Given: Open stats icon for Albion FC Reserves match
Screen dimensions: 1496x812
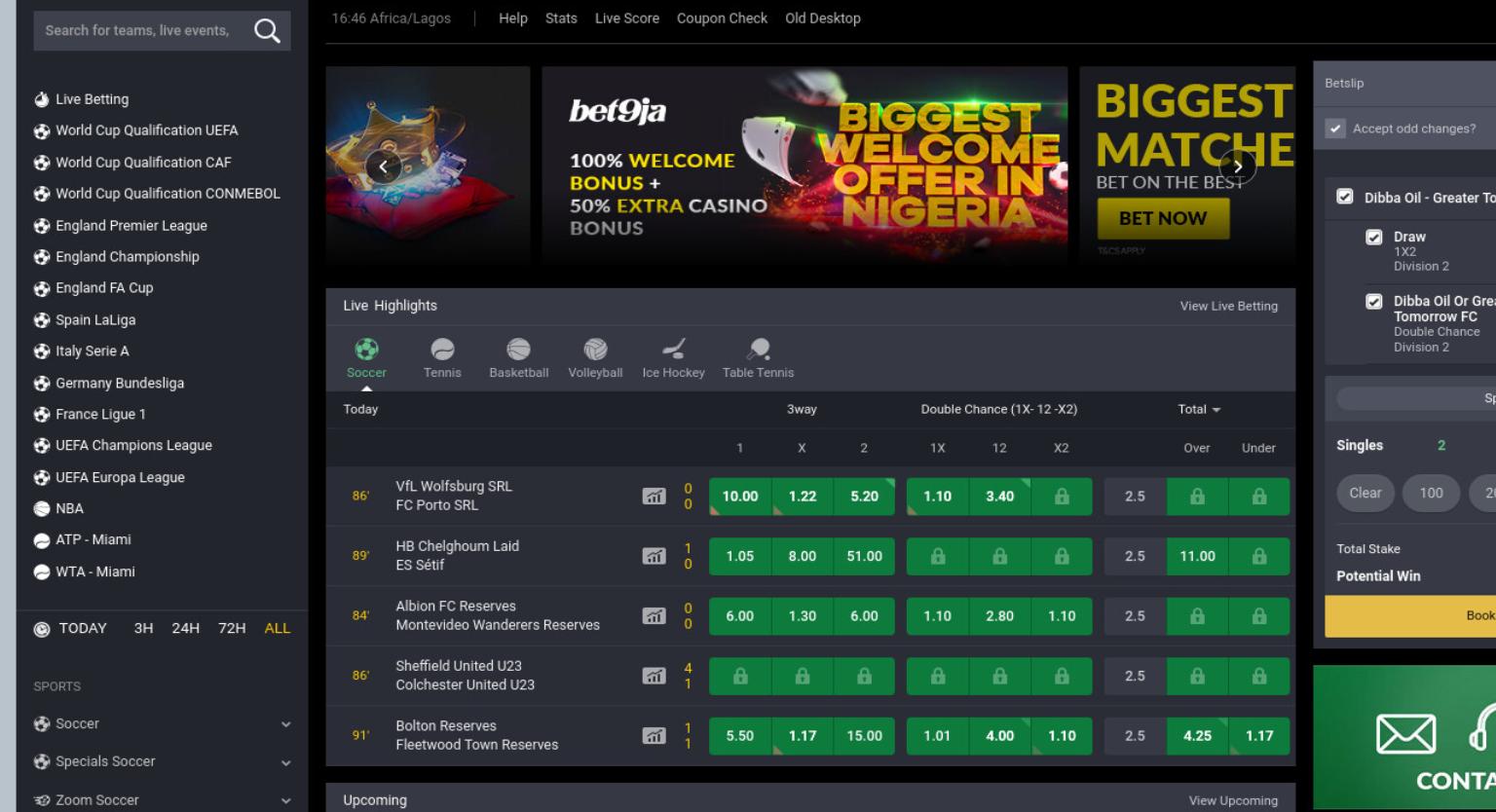Looking at the screenshot, I should [654, 616].
